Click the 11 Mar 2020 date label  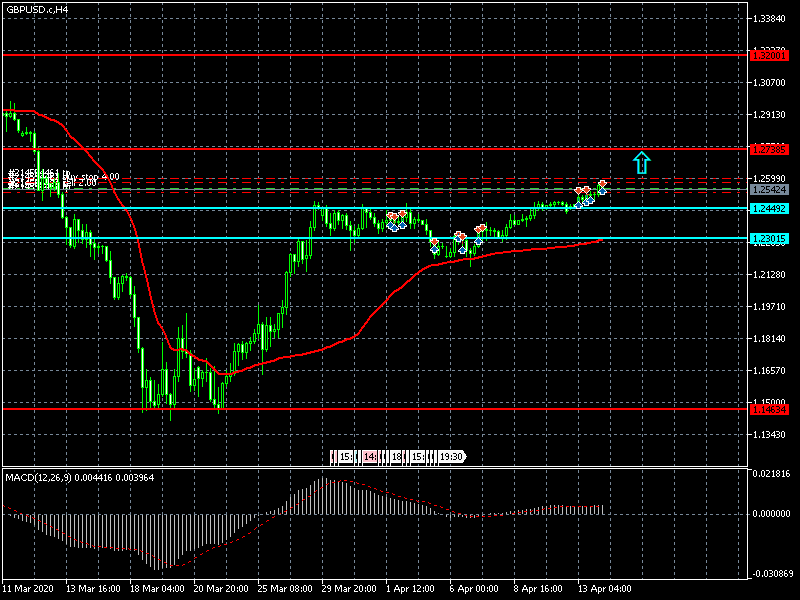(30, 588)
